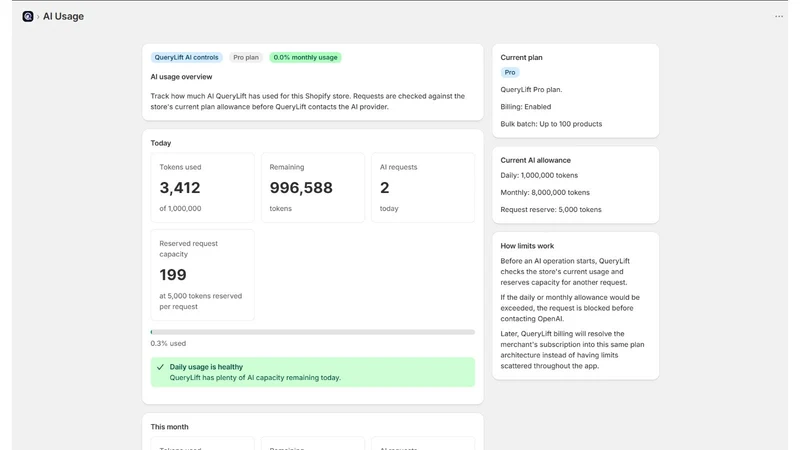Click the 199 reserved request capacity value
Screen dimensions: 800x450
click(172, 275)
